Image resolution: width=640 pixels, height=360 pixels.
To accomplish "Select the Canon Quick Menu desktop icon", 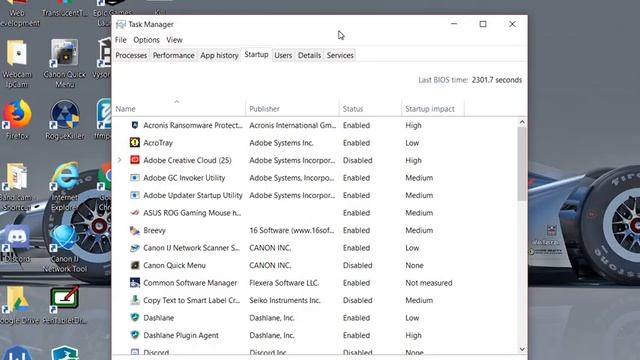I will [x=65, y=64].
